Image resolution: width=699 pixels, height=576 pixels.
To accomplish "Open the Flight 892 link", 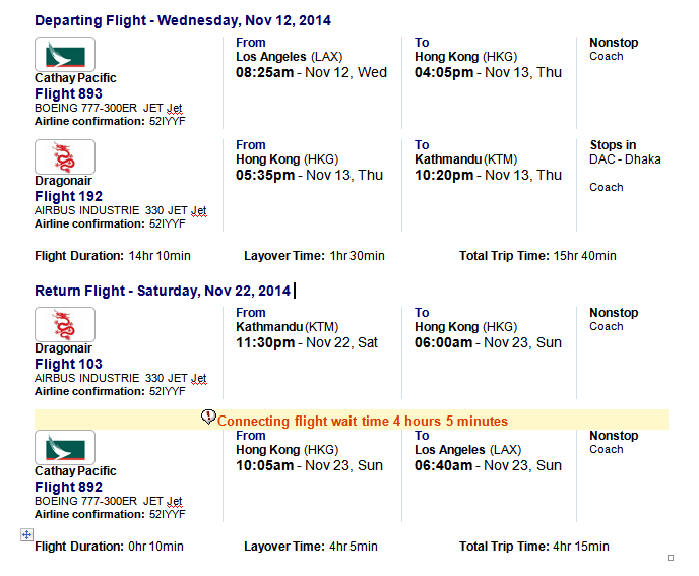I will [69, 487].
